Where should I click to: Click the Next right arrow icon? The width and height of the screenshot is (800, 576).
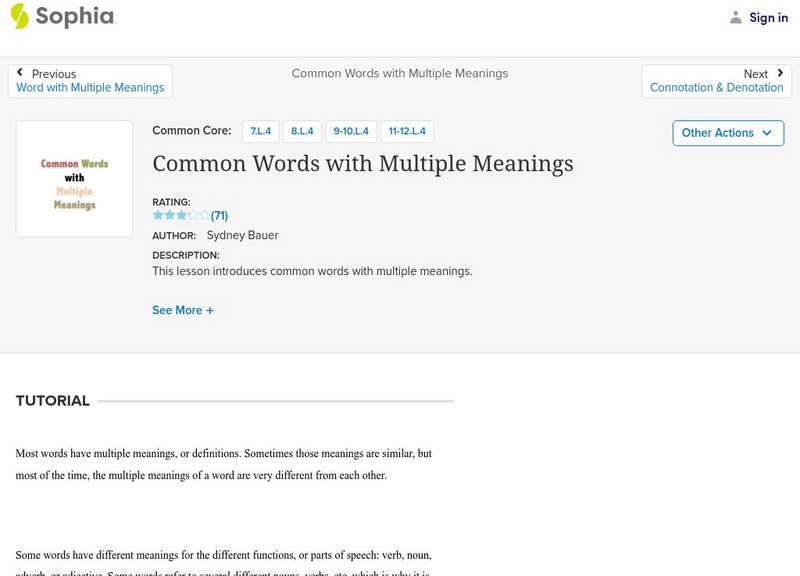[x=780, y=73]
